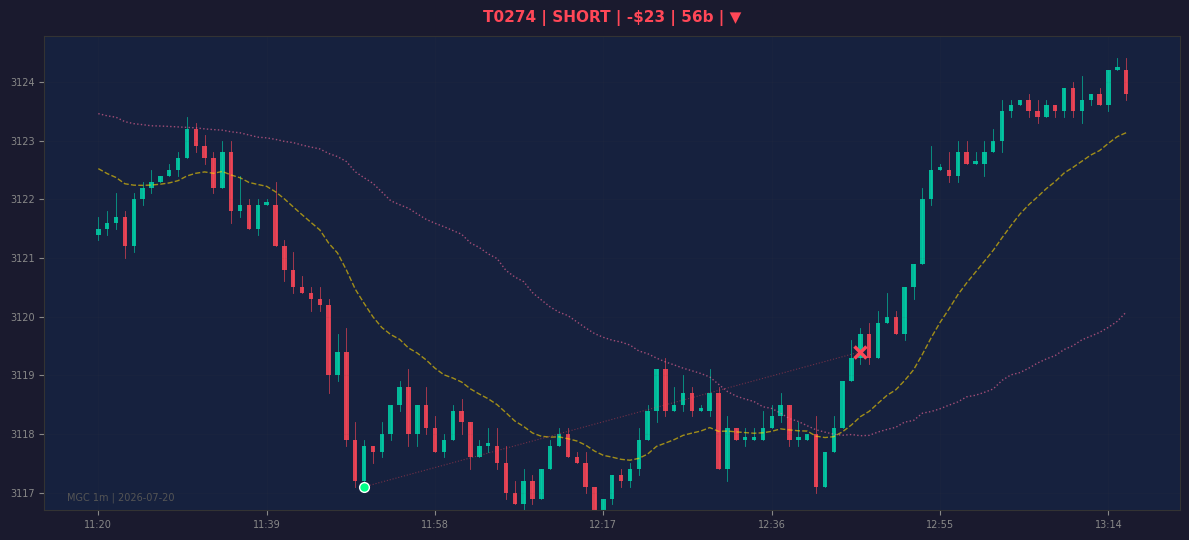This screenshot has height=540, width=1189.
Task: Click the 3117 price axis label
Action: [x=22, y=493]
